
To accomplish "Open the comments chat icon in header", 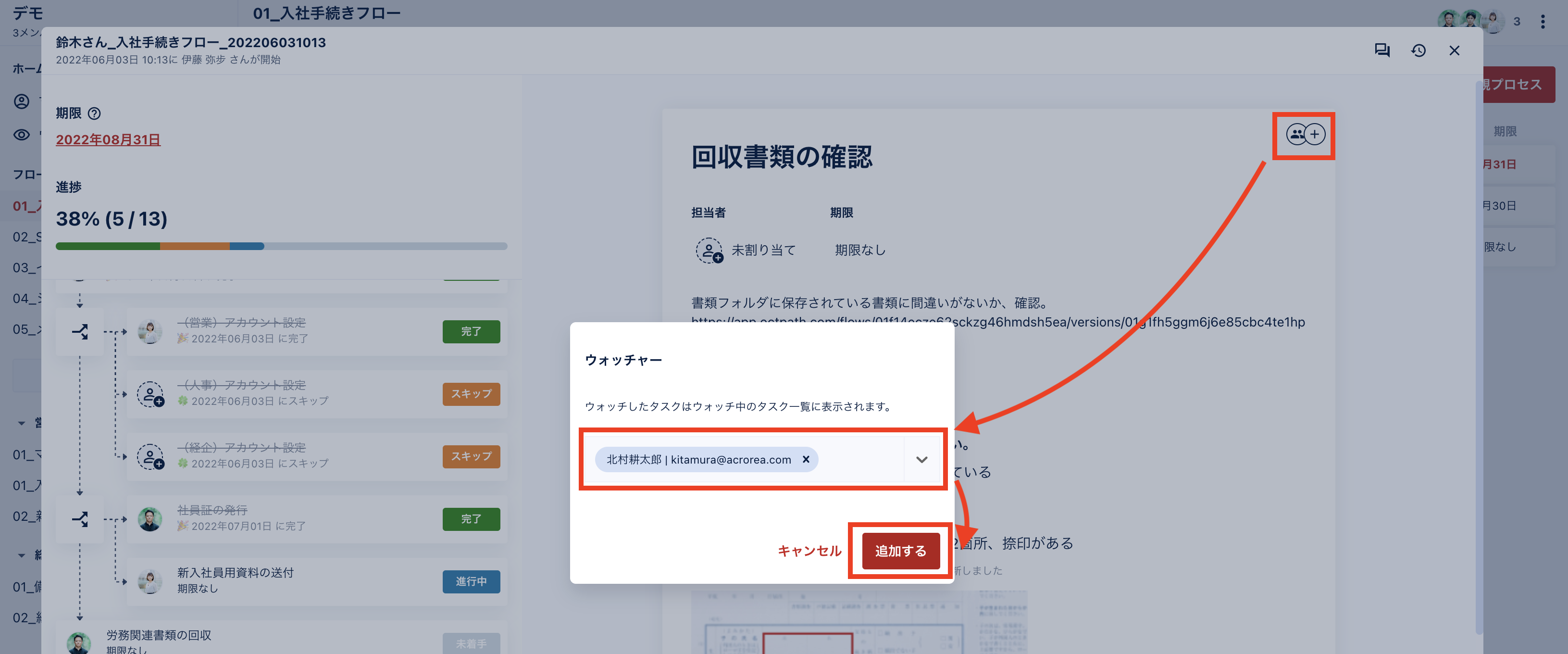I will pyautogui.click(x=1382, y=50).
